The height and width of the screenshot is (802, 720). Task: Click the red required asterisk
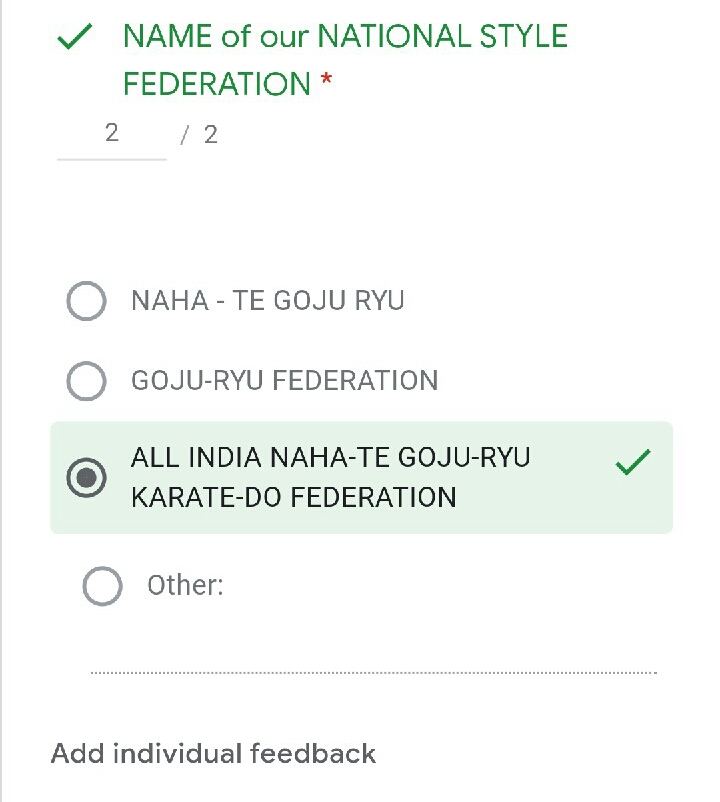[x=326, y=85]
